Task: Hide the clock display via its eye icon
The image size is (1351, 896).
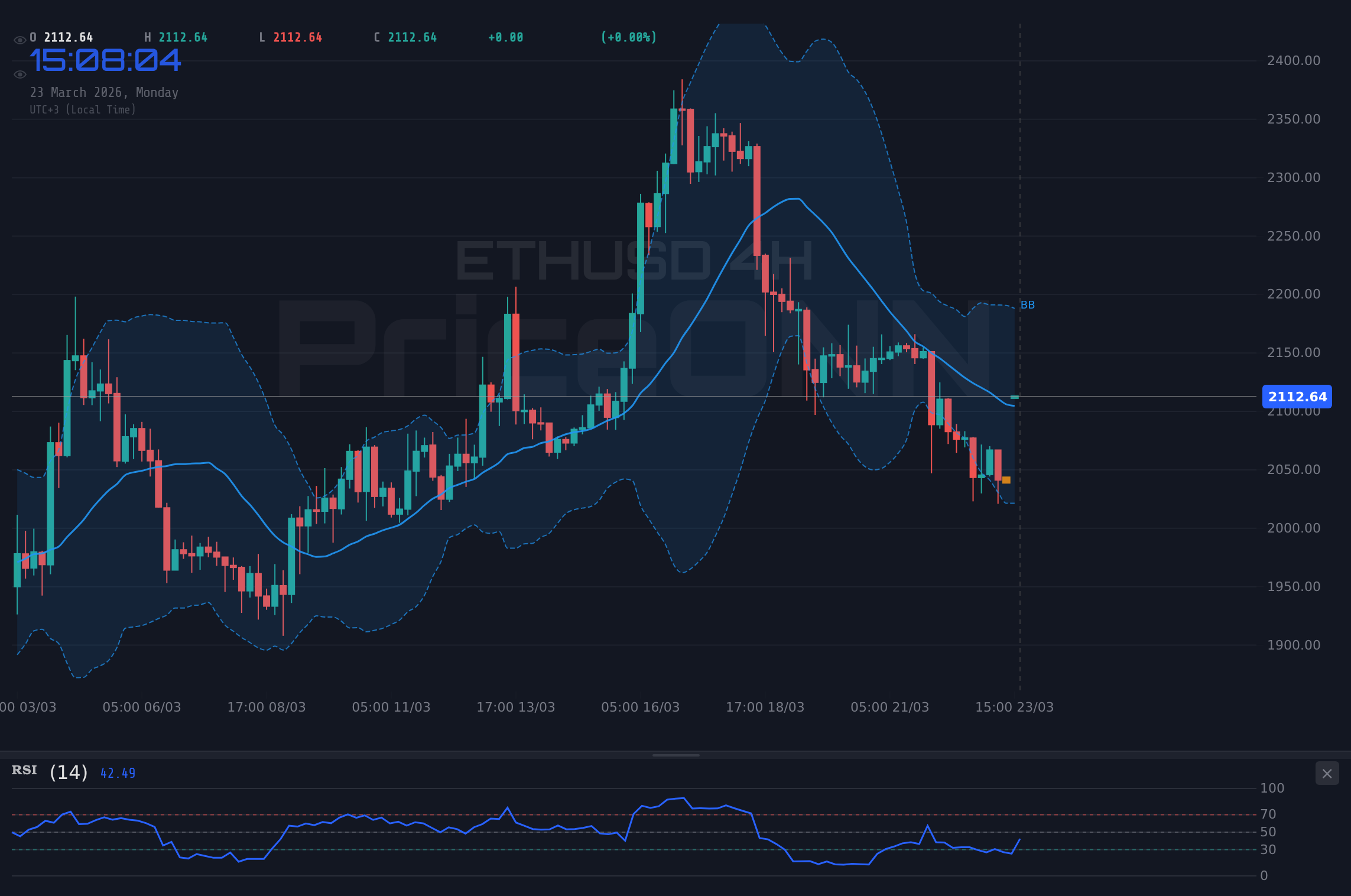Action: pos(20,74)
